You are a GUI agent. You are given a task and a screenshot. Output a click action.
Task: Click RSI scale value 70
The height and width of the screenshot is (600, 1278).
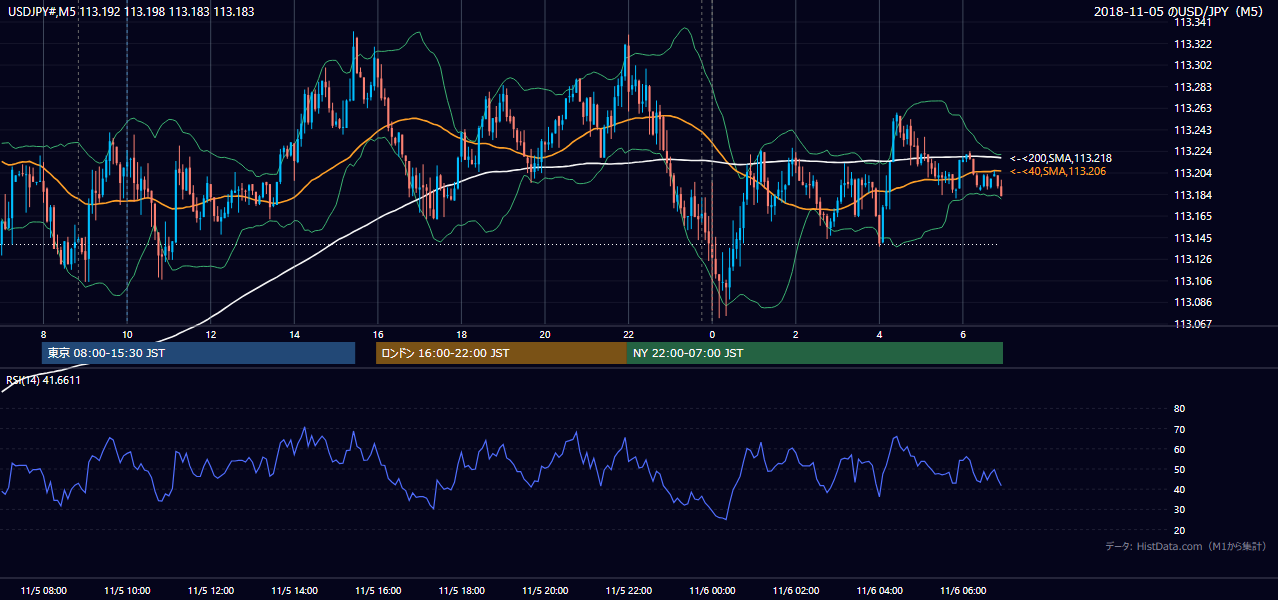[x=1179, y=429]
